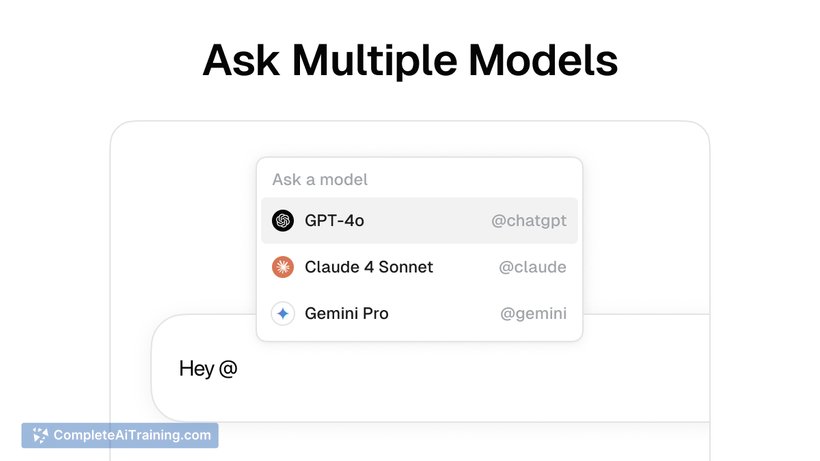Choose Gemini Pro from the list
This screenshot has width=820, height=461.
[419, 314]
